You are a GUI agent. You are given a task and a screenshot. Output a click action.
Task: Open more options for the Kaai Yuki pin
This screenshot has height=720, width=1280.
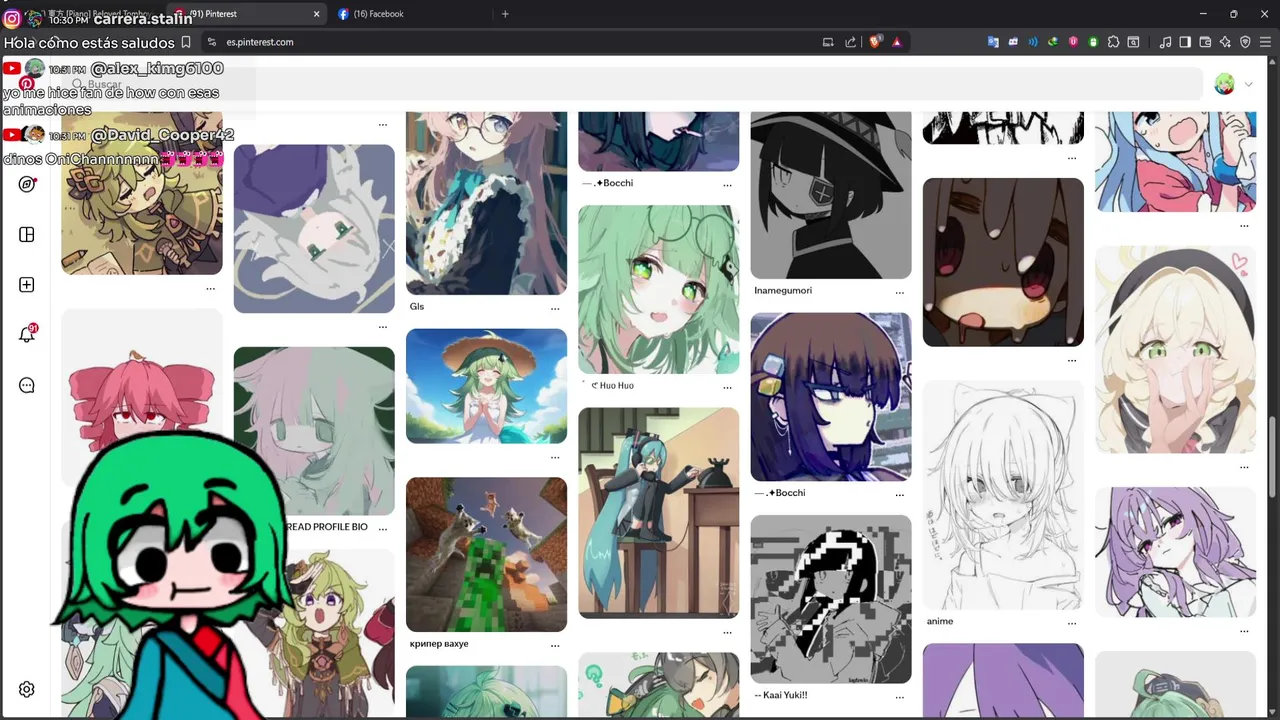click(x=900, y=697)
